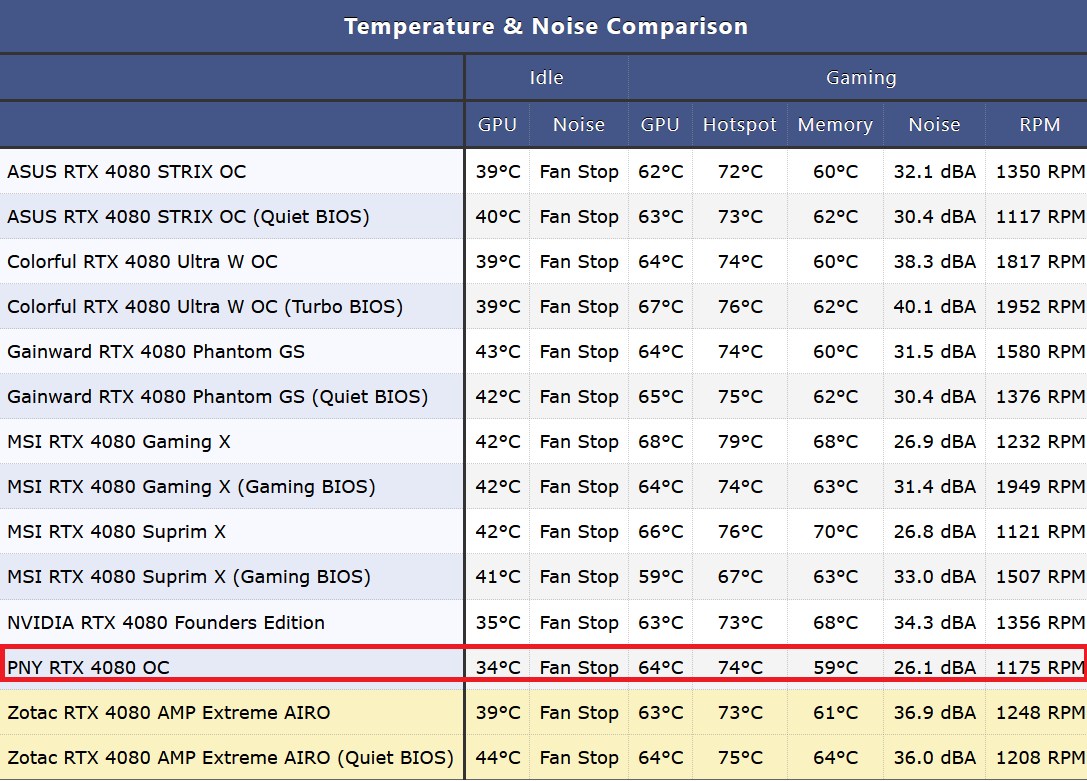Click the Gainward RTX 4080 Phantom GS name
1087x781 pixels.
click(x=156, y=352)
